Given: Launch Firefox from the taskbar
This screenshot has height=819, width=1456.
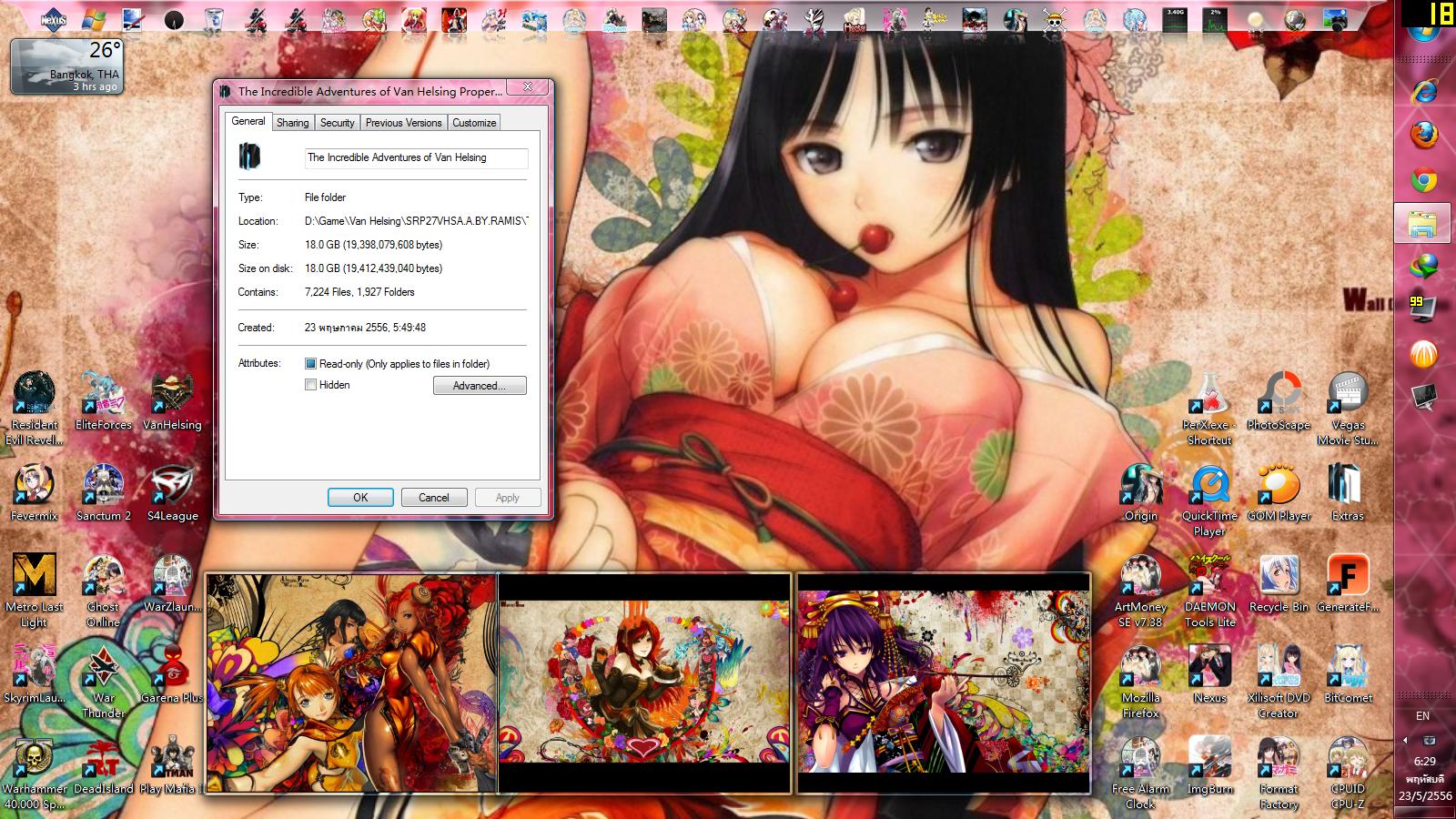Looking at the screenshot, I should pyautogui.click(x=1424, y=136).
